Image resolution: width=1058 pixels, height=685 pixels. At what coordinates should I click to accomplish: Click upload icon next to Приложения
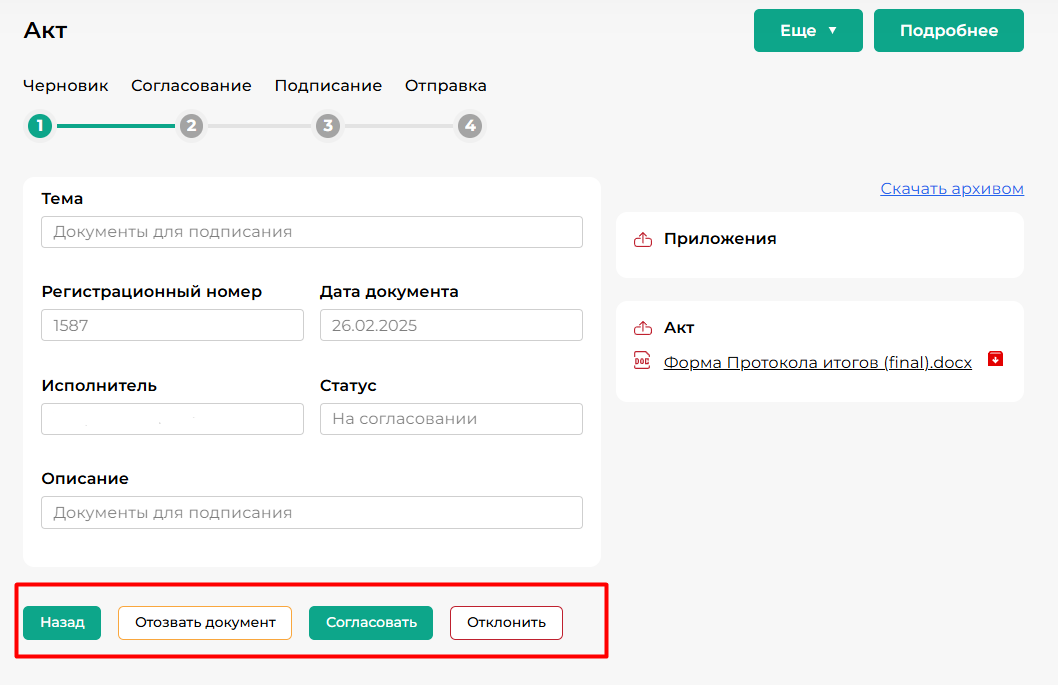coord(642,240)
